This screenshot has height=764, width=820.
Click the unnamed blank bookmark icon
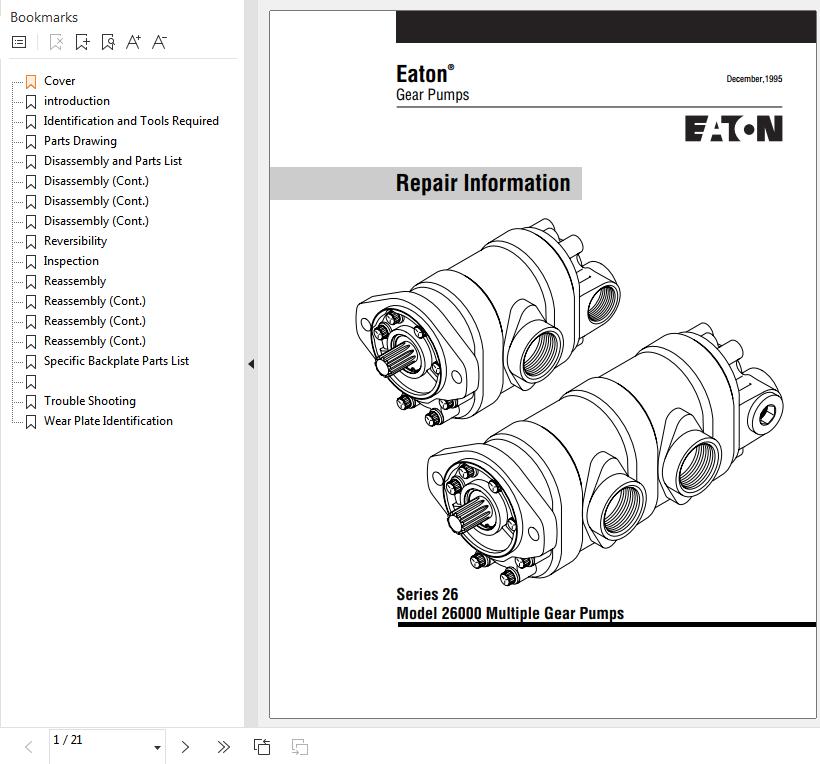point(31,382)
